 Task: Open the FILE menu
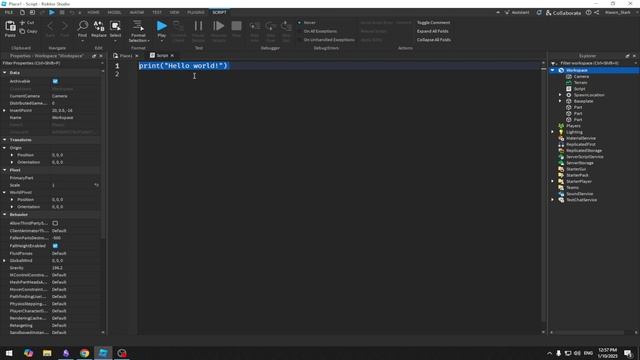(9, 13)
